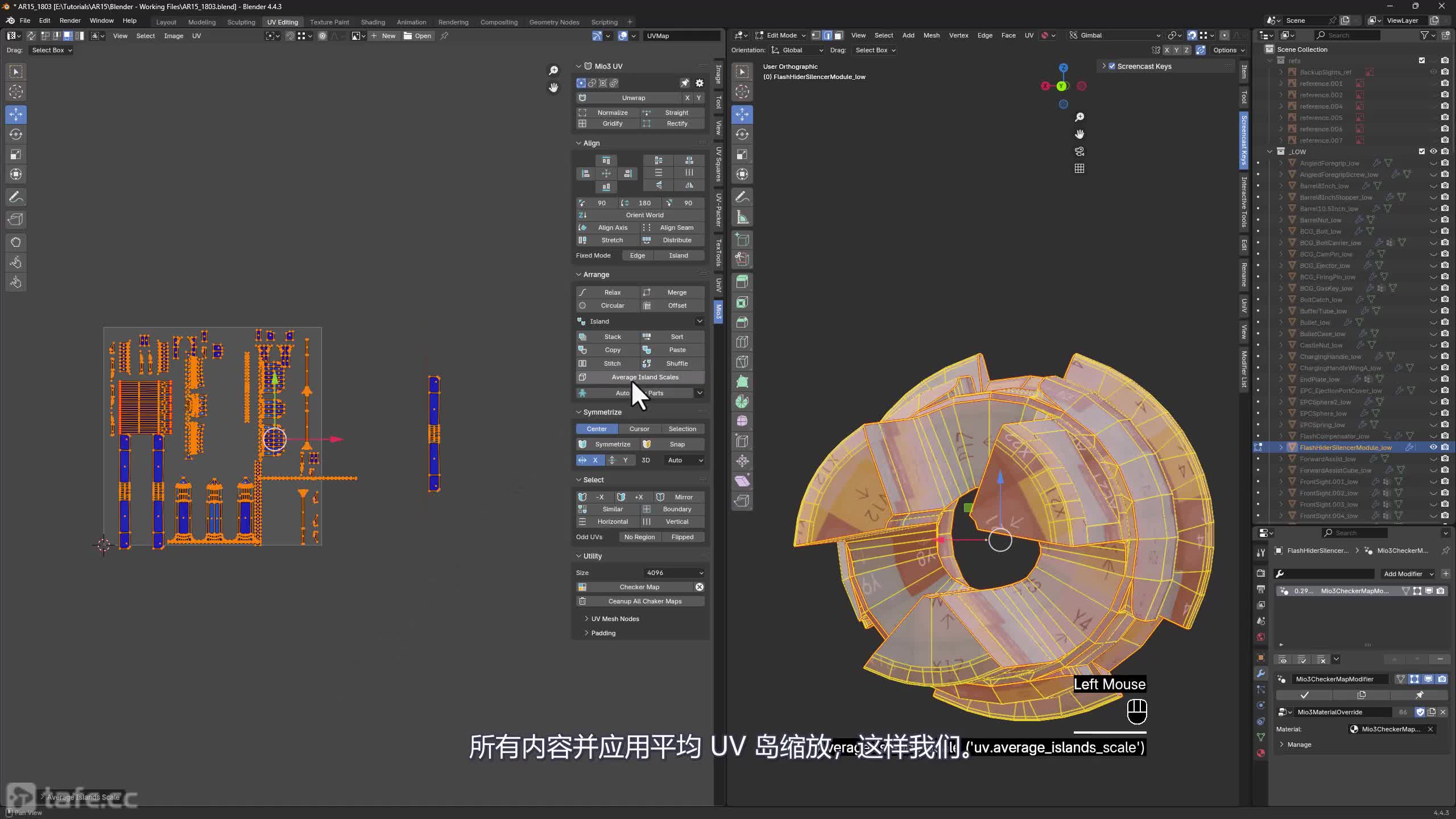Open the checker map Size 4096 dropdown
This screenshot has width=1456, height=819.
(674, 573)
